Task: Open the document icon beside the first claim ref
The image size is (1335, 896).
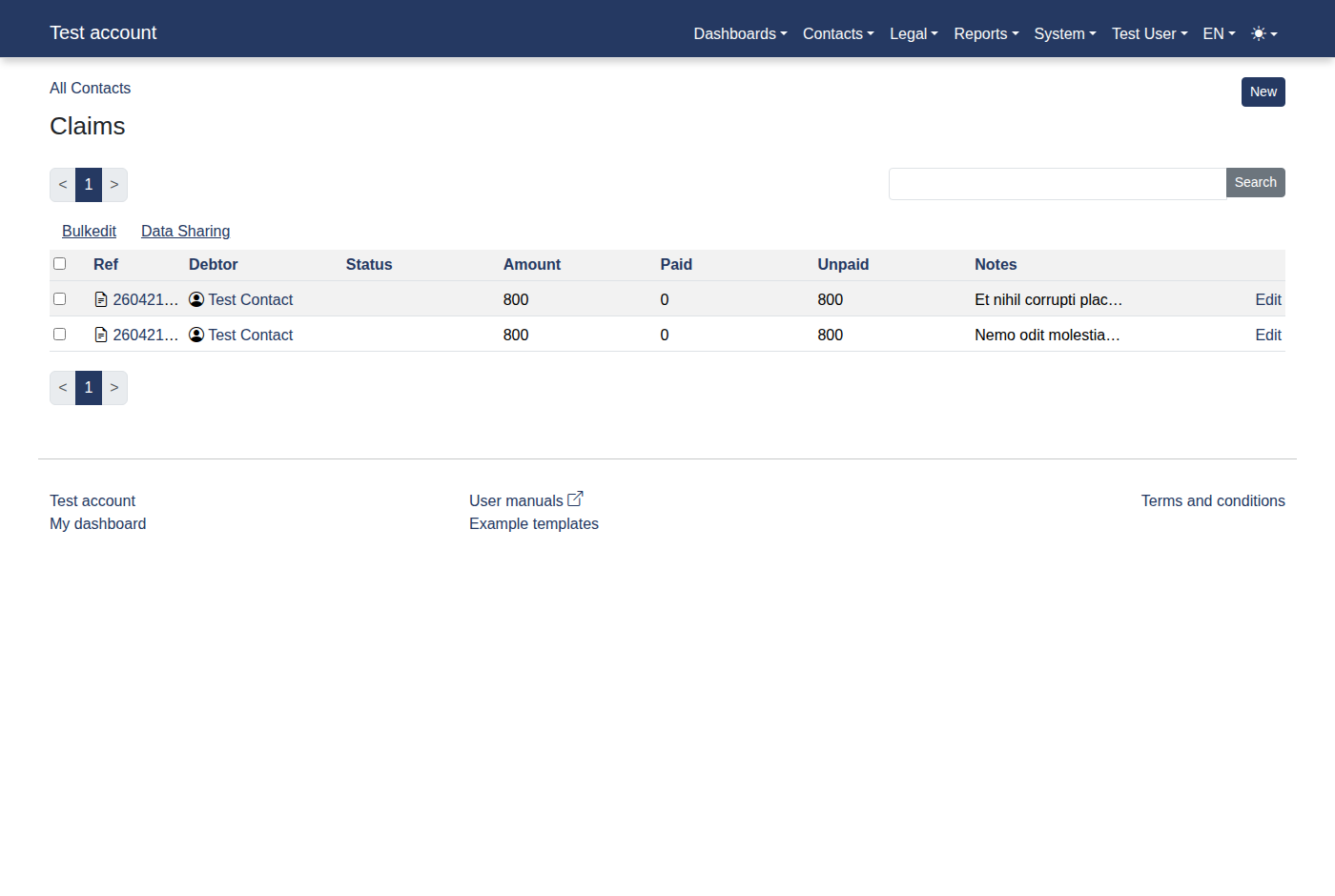Action: point(101,298)
